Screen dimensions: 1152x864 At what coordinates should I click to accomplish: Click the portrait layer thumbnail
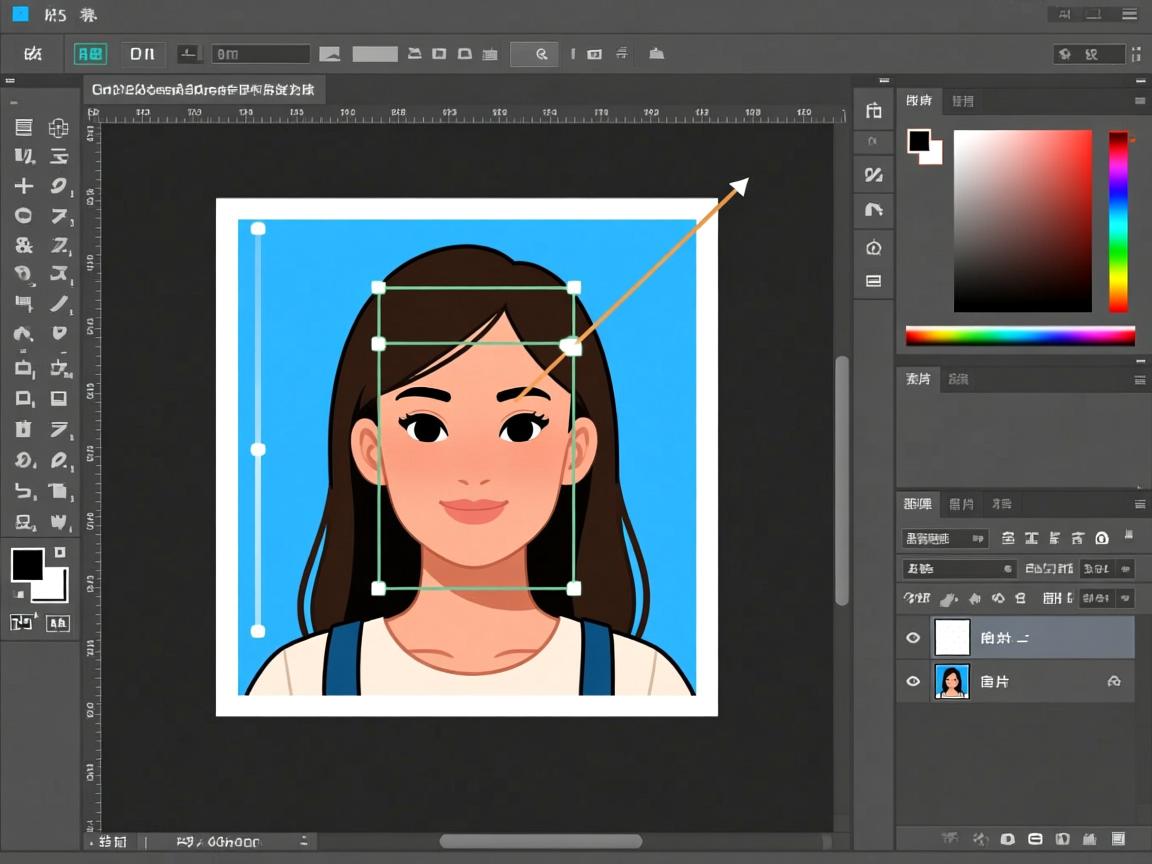coord(952,681)
